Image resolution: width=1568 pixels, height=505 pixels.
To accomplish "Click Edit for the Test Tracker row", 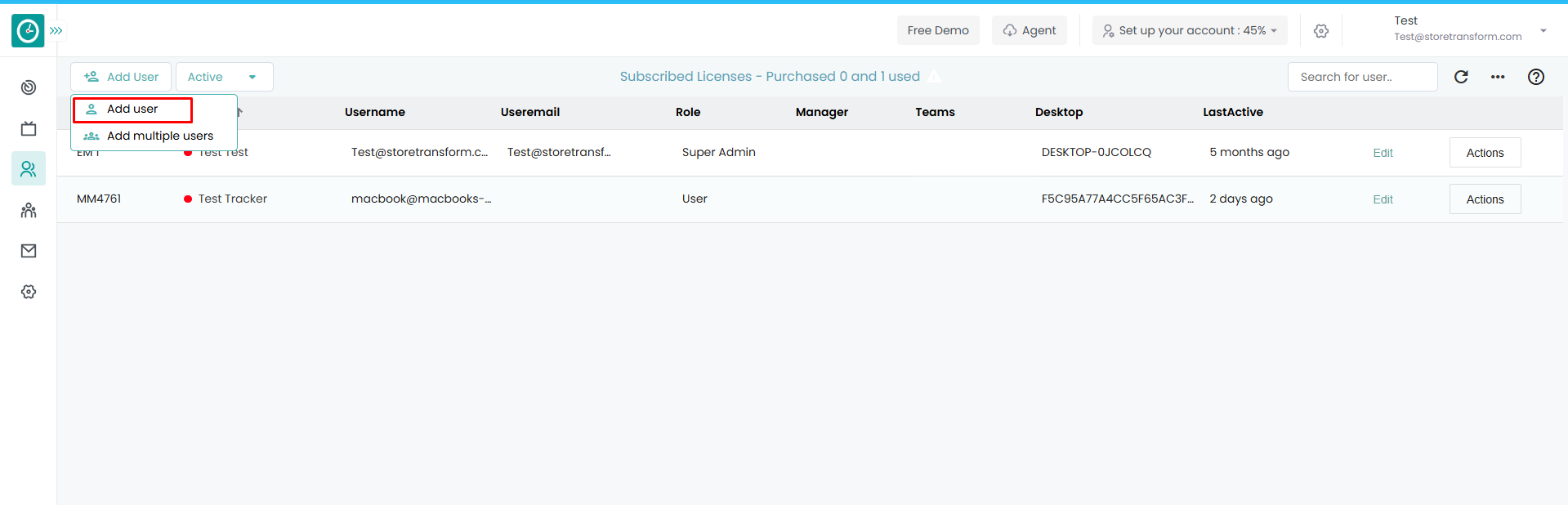I will (1383, 199).
